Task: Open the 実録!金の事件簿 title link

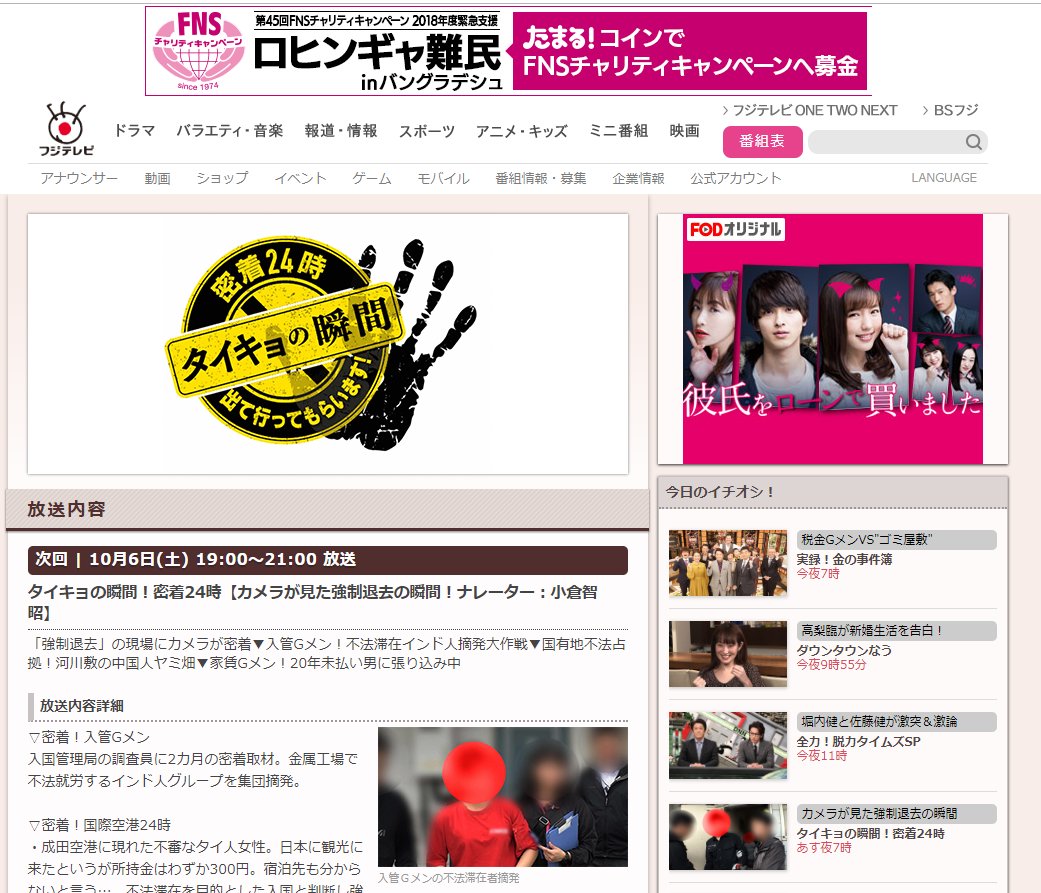Action: pyautogui.click(x=844, y=560)
